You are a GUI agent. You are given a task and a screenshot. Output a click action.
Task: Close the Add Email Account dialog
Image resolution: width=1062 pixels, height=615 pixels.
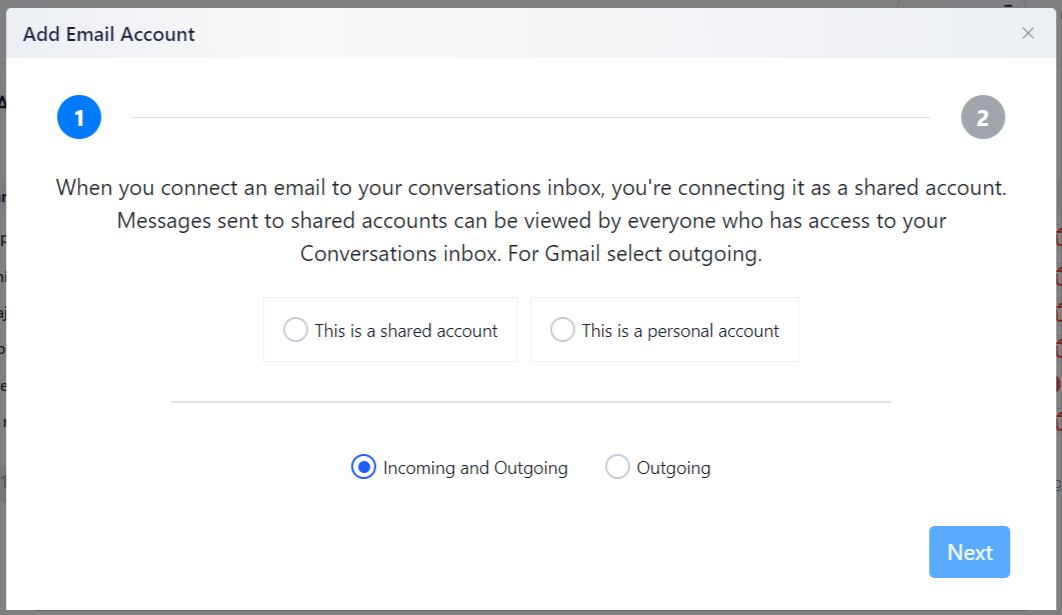(1027, 33)
